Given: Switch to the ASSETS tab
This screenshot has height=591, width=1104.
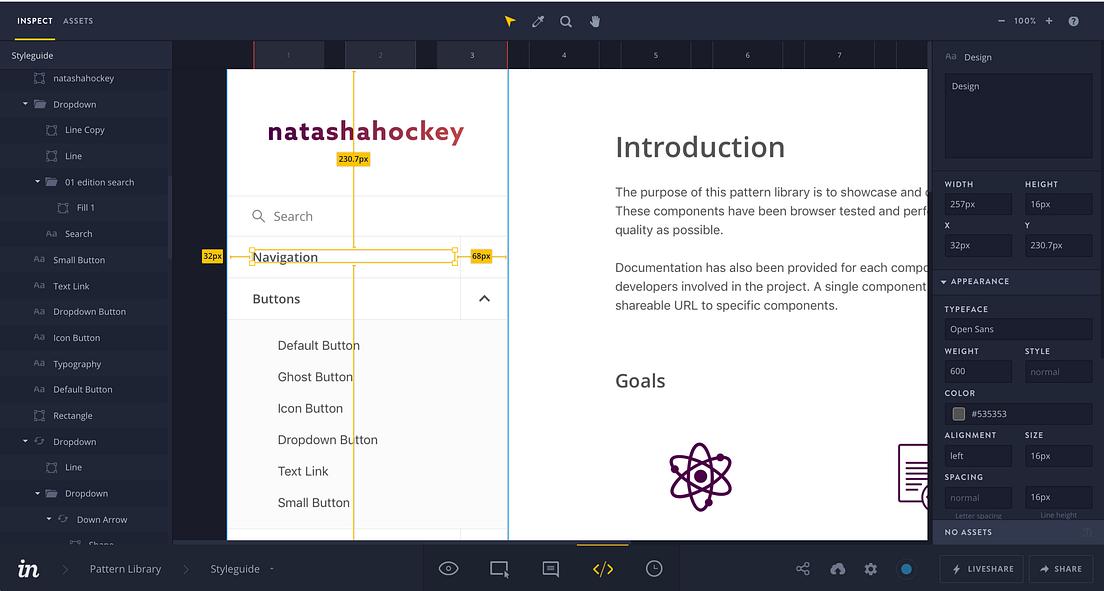Looking at the screenshot, I should coord(78,20).
